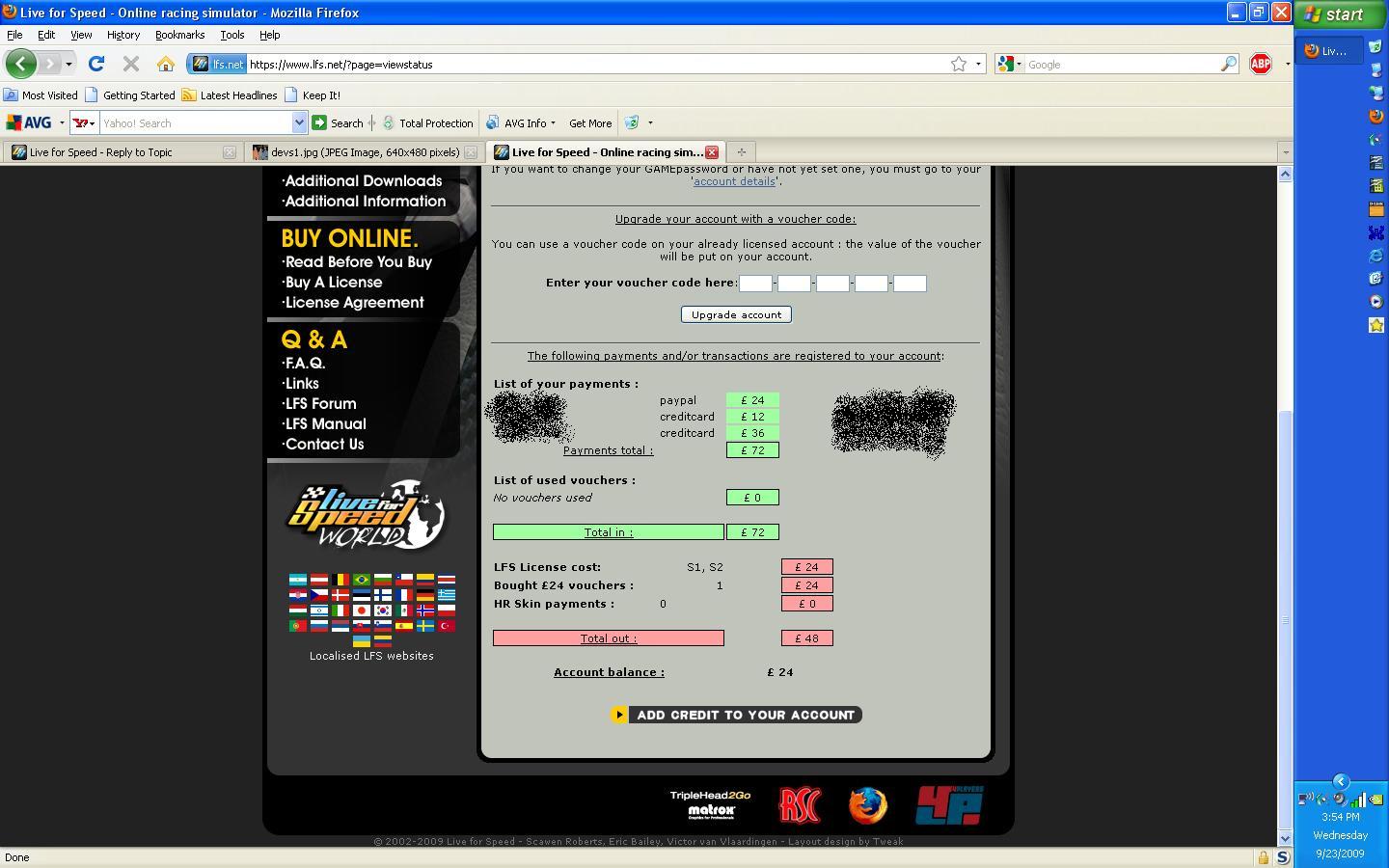Click the Firefox logo in the page footer

[x=867, y=805]
